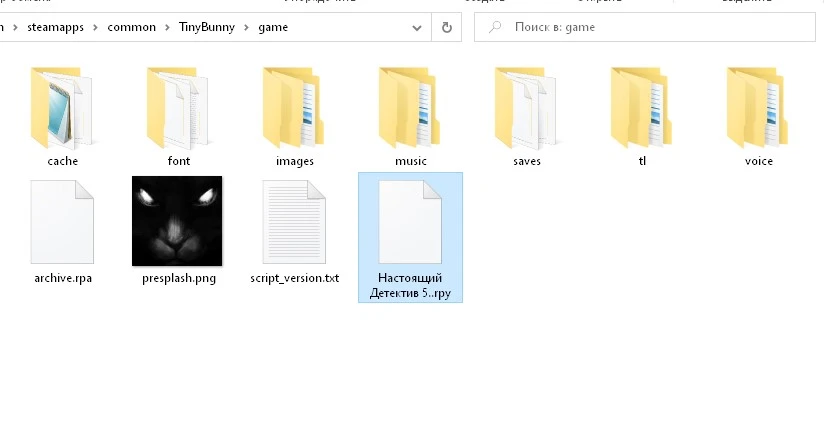
Task: Select the Настоящий Детектив 5..rpy file icon
Action: click(410, 222)
